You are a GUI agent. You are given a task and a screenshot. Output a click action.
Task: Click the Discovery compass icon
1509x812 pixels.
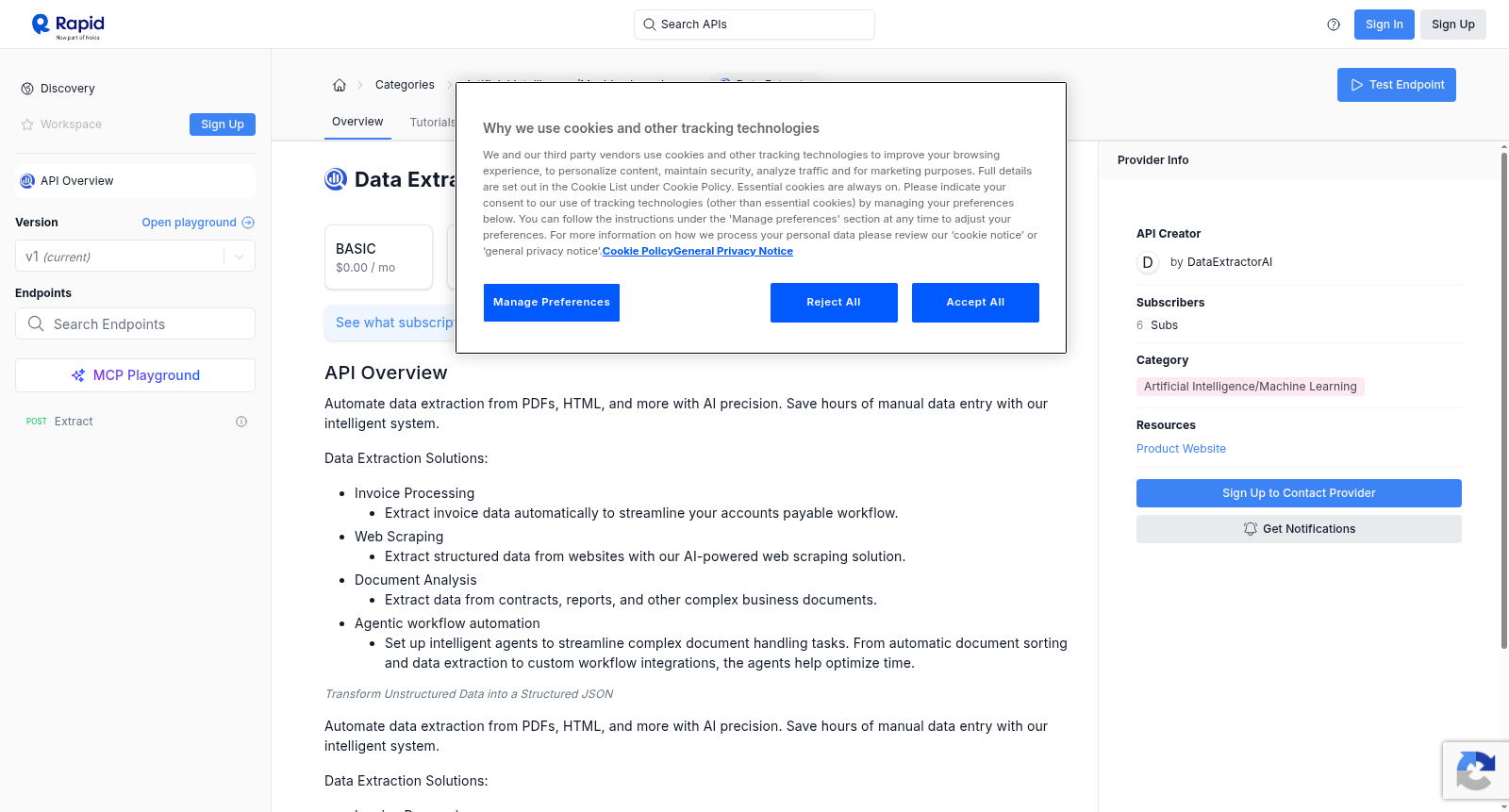point(27,89)
